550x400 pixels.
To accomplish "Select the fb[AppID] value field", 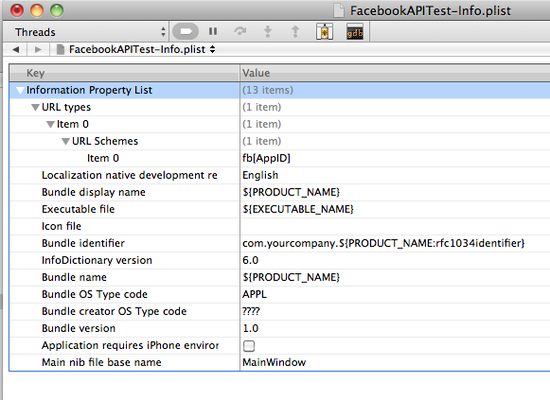I will click(395, 158).
